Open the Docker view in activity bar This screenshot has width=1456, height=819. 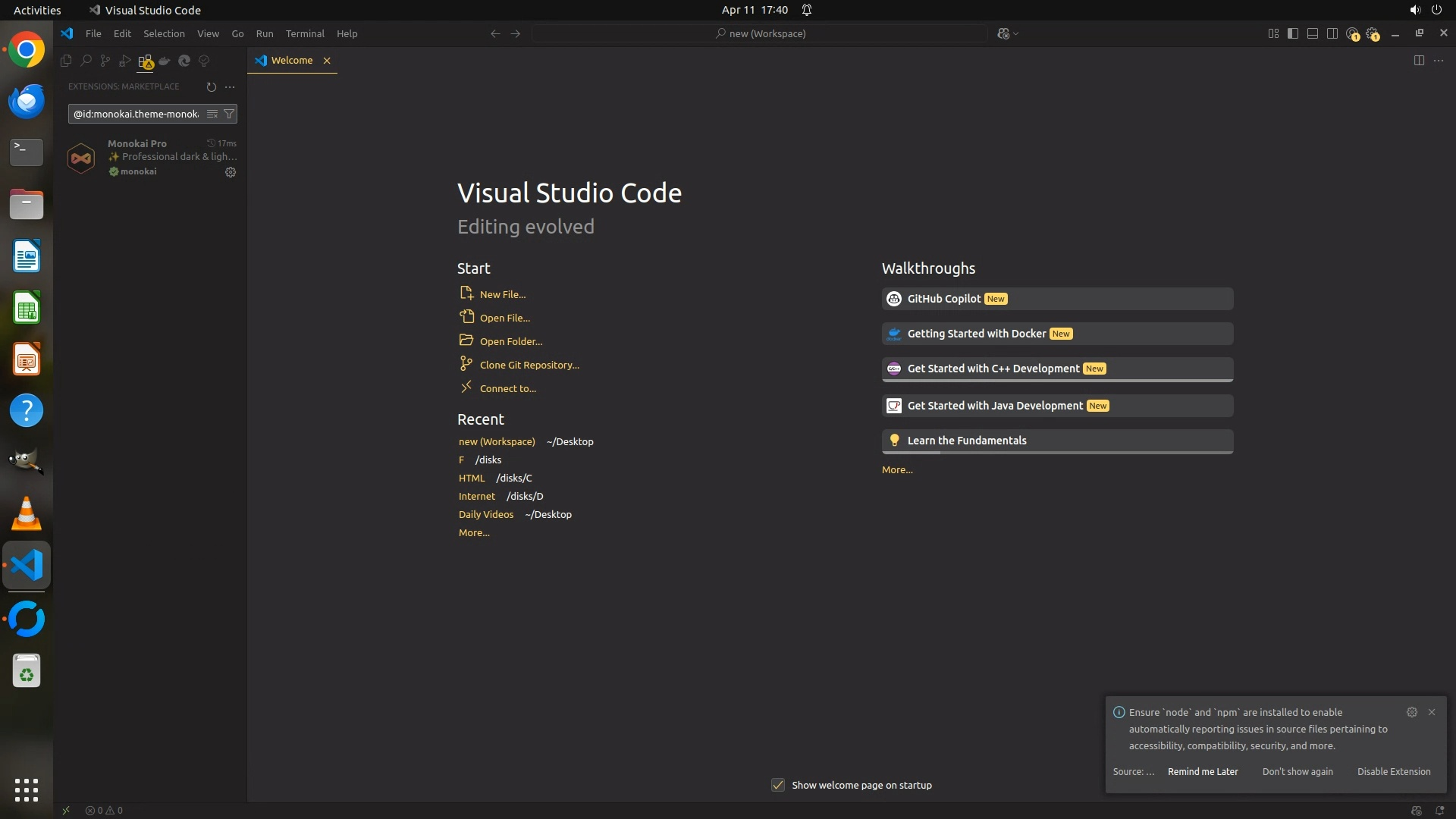165,61
